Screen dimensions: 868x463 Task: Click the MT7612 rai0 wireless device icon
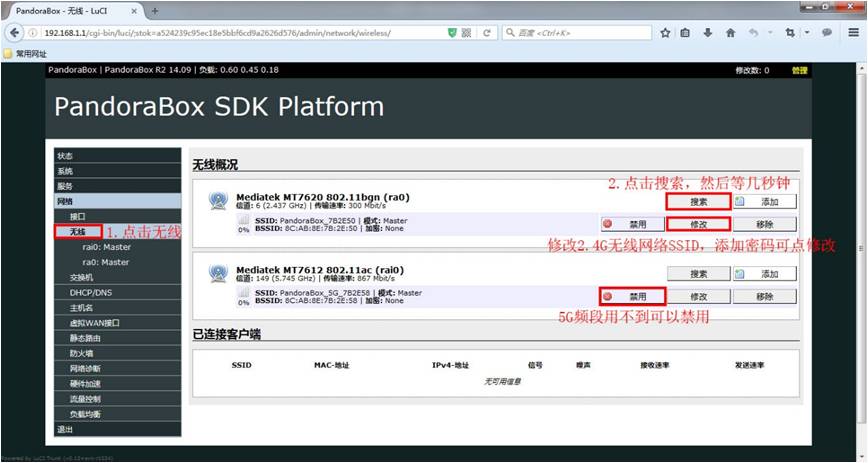click(218, 273)
